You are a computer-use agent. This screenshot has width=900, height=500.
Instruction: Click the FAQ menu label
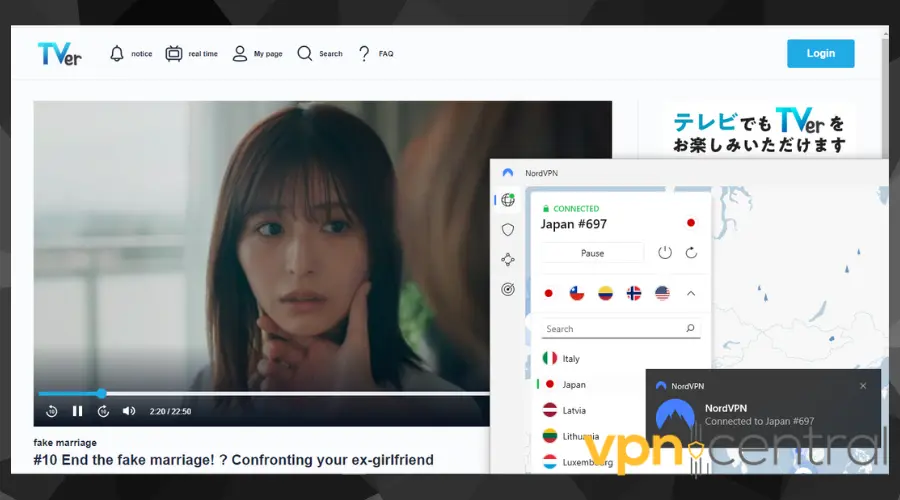(386, 54)
